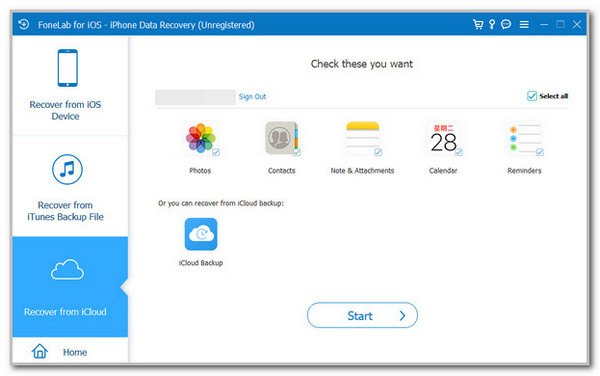
Task: Open the shopping cart purchase icon
Action: point(478,24)
